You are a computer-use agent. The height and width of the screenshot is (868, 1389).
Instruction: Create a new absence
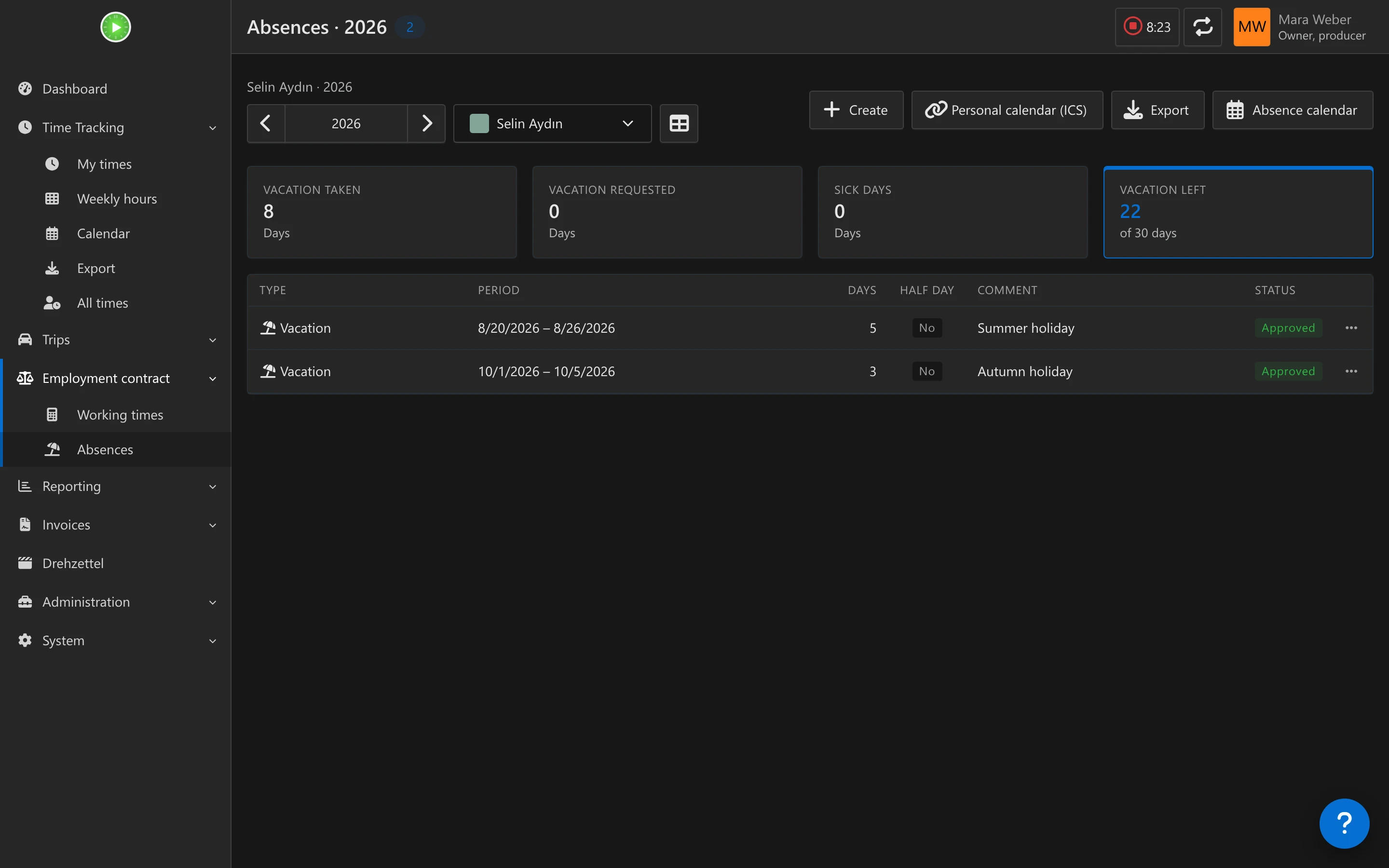tap(856, 109)
